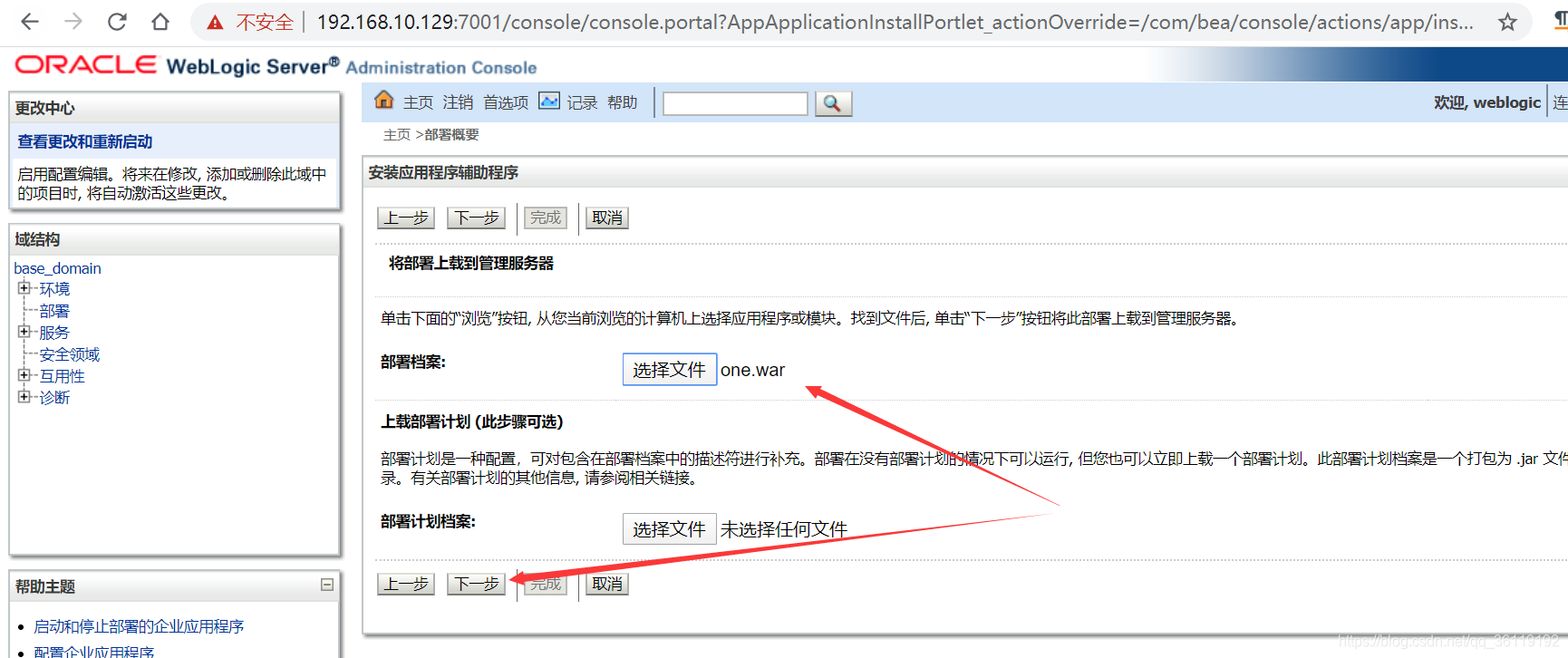Open 配置企业应用程序 help link
Screen dimensions: 1568x658
pyautogui.click(x=94, y=652)
